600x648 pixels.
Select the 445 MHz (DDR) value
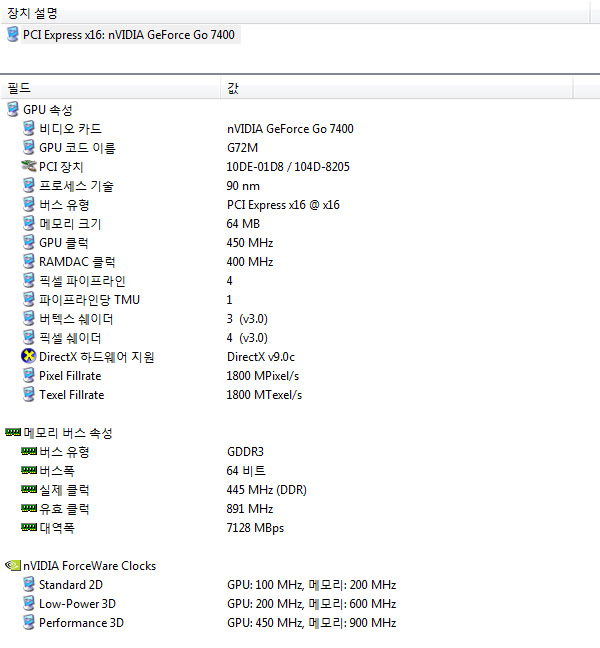(x=267, y=490)
